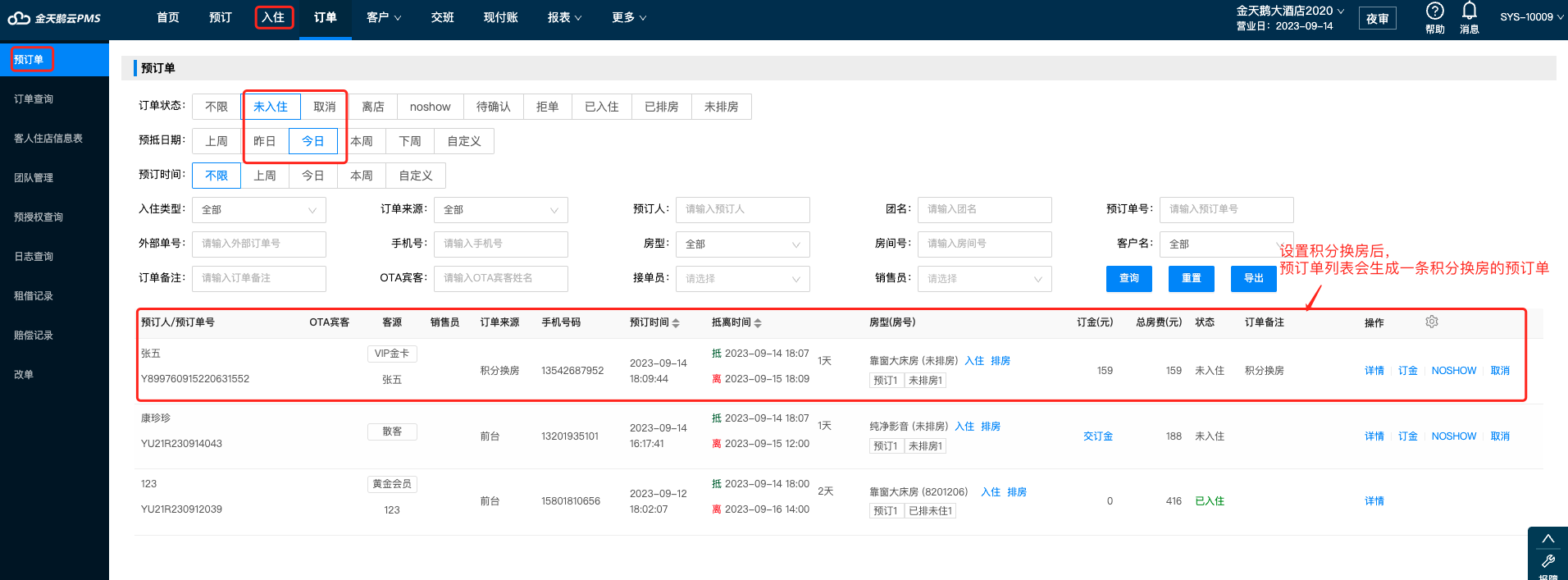Image resolution: width=1568 pixels, height=580 pixels.
Task: Click the 夜审 button
Action: pos(1378,19)
